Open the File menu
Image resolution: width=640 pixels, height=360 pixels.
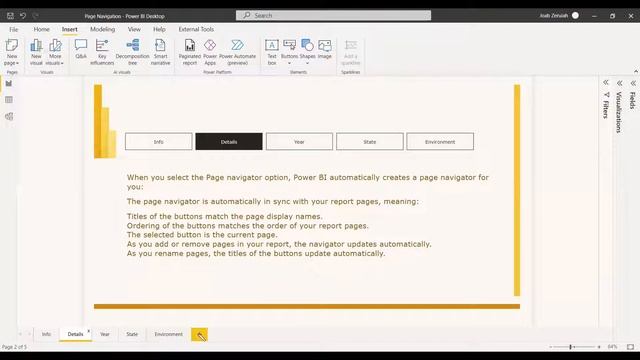(x=13, y=29)
